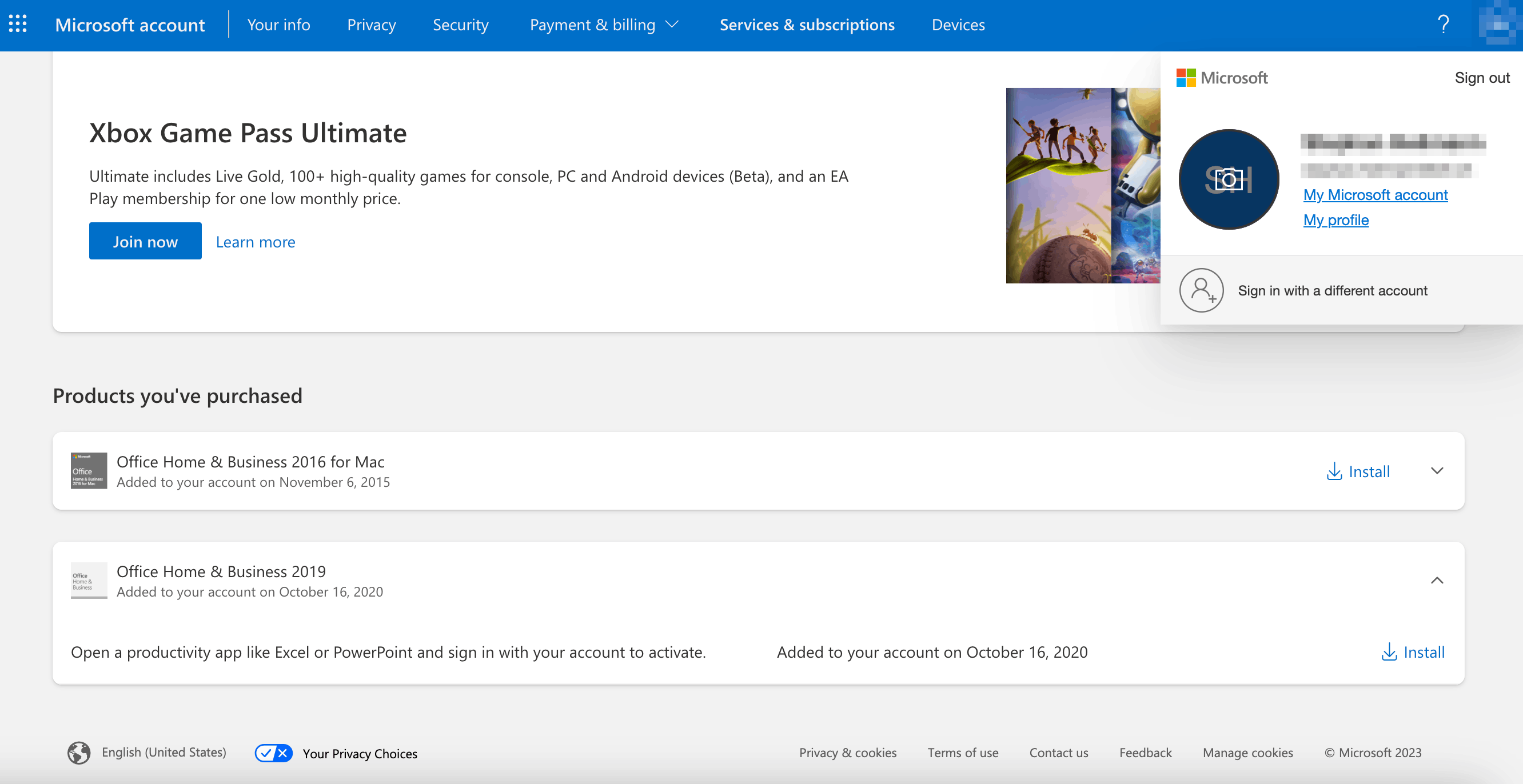The image size is (1523, 784).
Task: Click the help question mark icon
Action: click(1443, 24)
